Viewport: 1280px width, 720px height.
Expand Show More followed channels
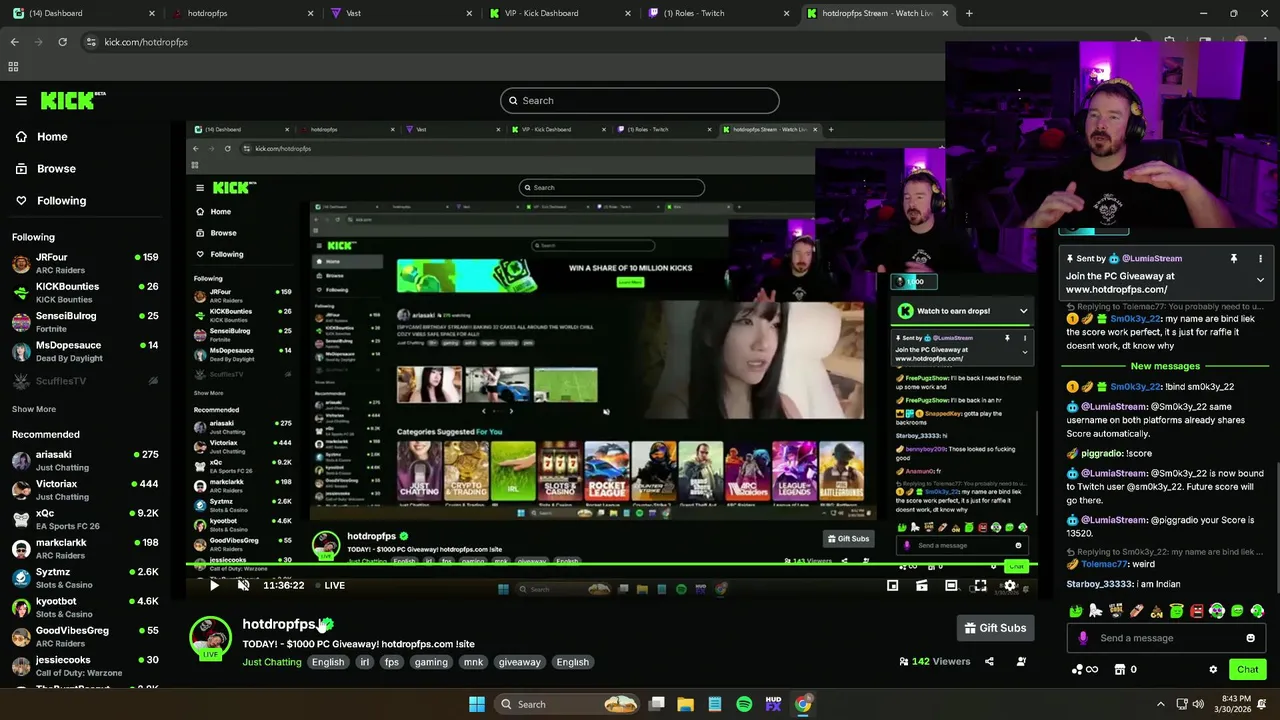[x=34, y=409]
